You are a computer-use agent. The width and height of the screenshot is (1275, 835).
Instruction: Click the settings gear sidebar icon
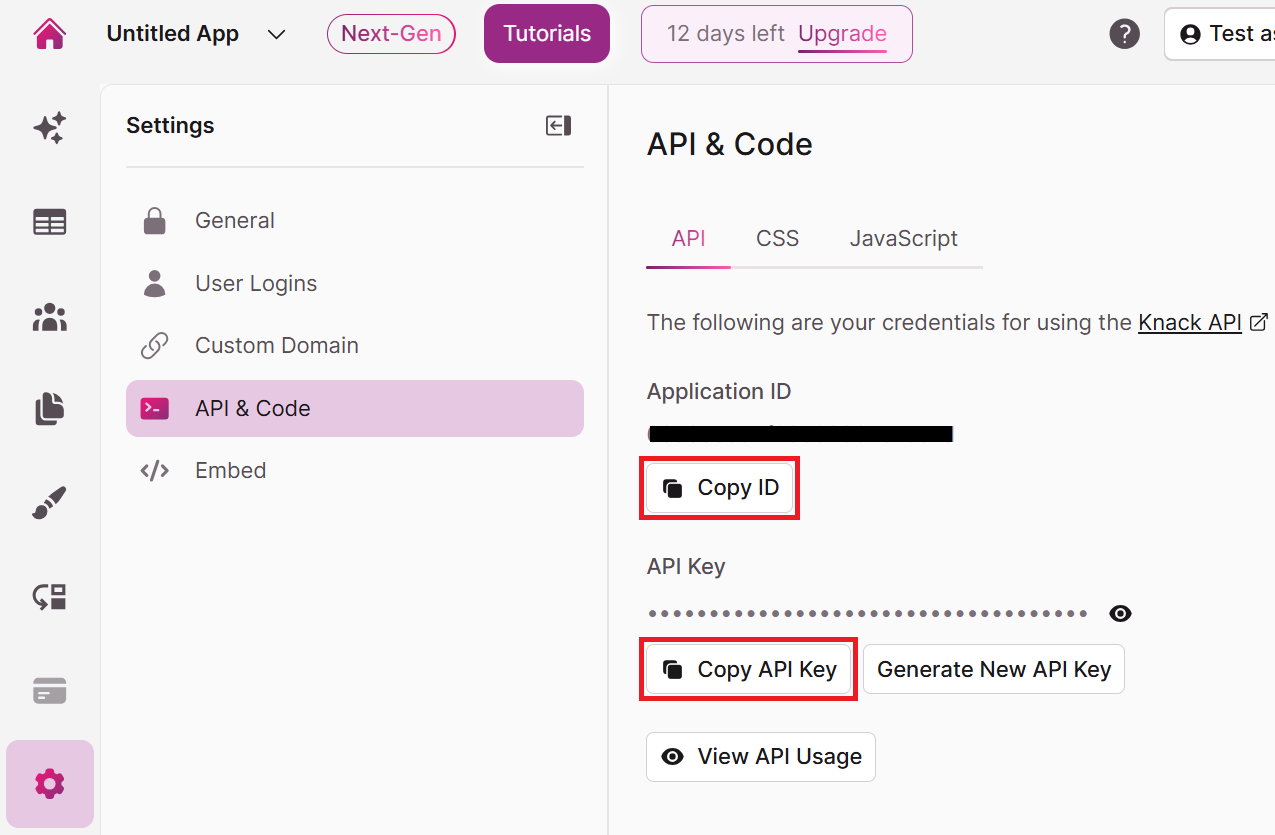point(49,784)
